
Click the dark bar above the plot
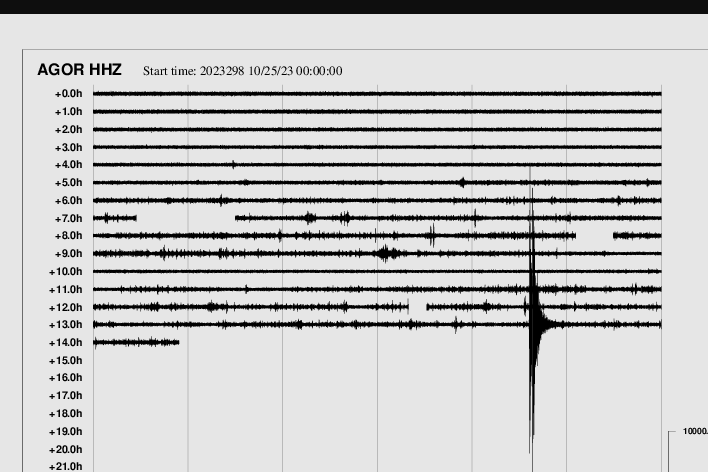tap(354, 6)
